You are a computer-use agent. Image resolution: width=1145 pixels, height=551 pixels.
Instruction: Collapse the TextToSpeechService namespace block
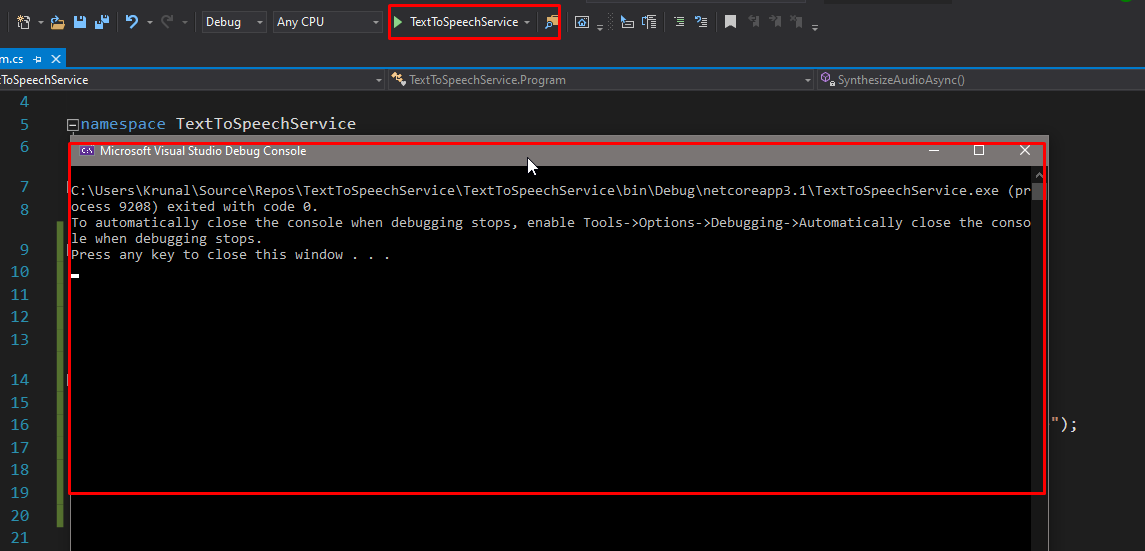pos(71,125)
